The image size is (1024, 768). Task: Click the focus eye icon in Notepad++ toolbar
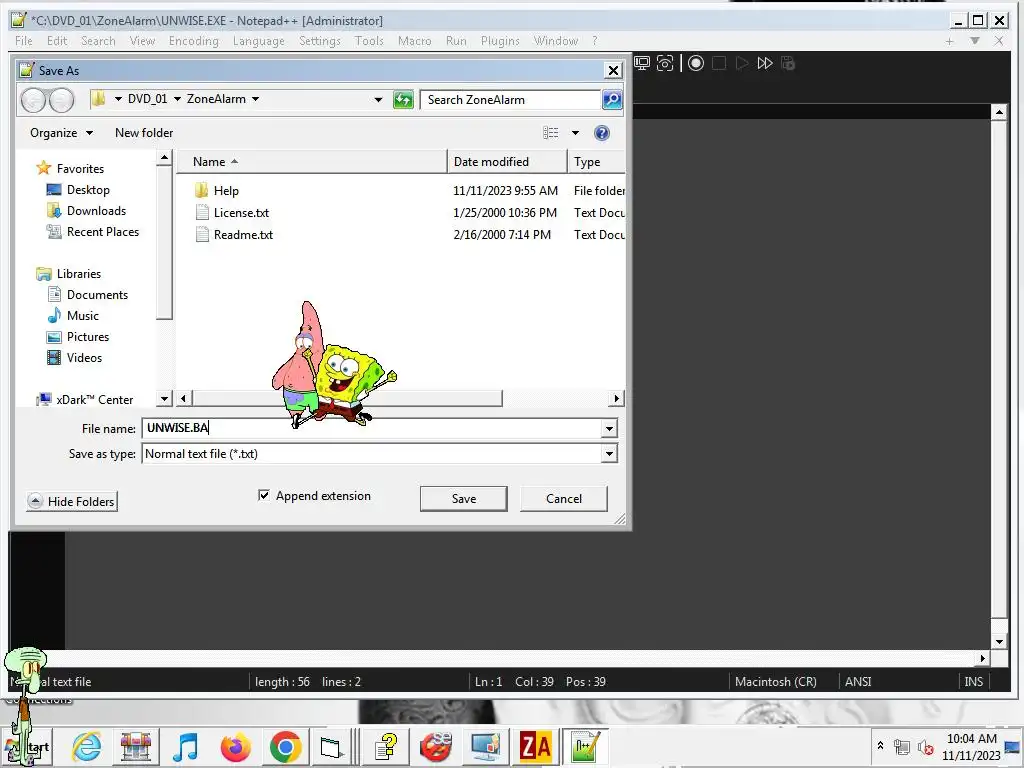[x=665, y=63]
